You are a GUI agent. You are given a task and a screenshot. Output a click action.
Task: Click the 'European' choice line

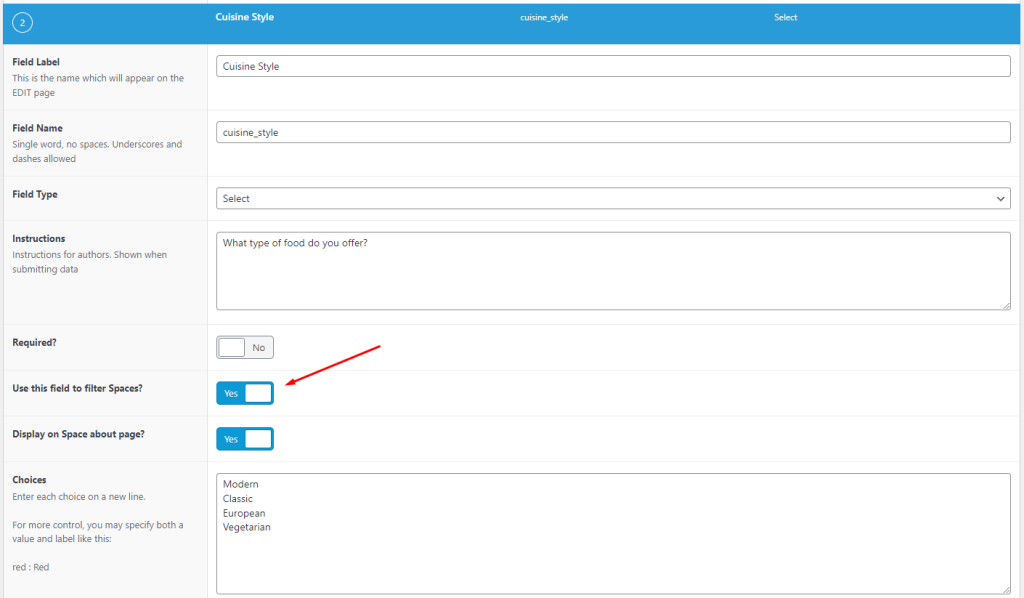coord(244,513)
